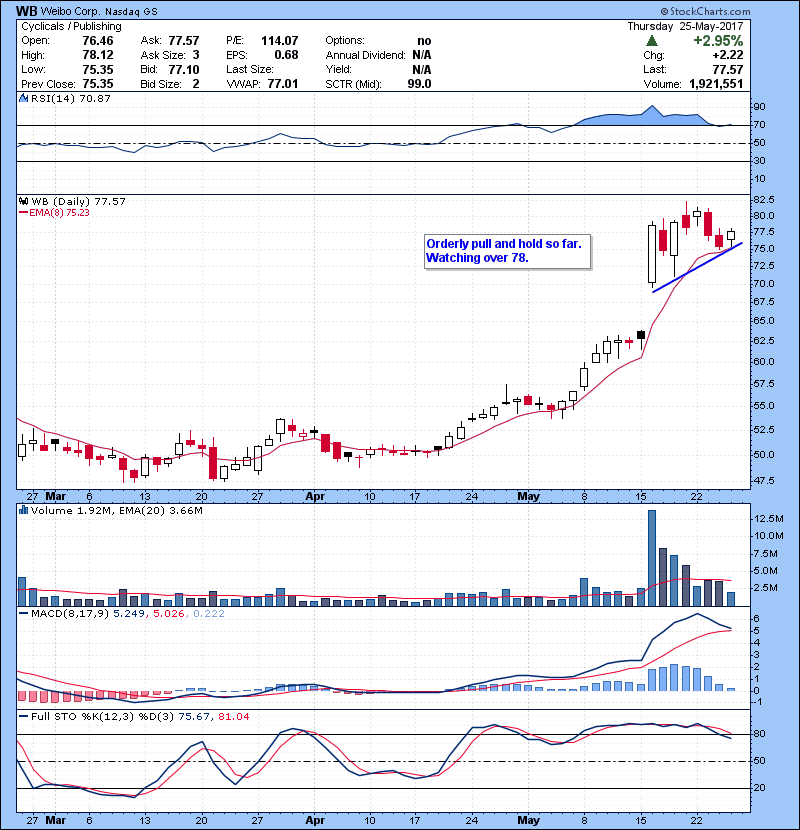Click the MACD(8,17,9) legend icon
The width and height of the screenshot is (800, 830).
click(23, 613)
